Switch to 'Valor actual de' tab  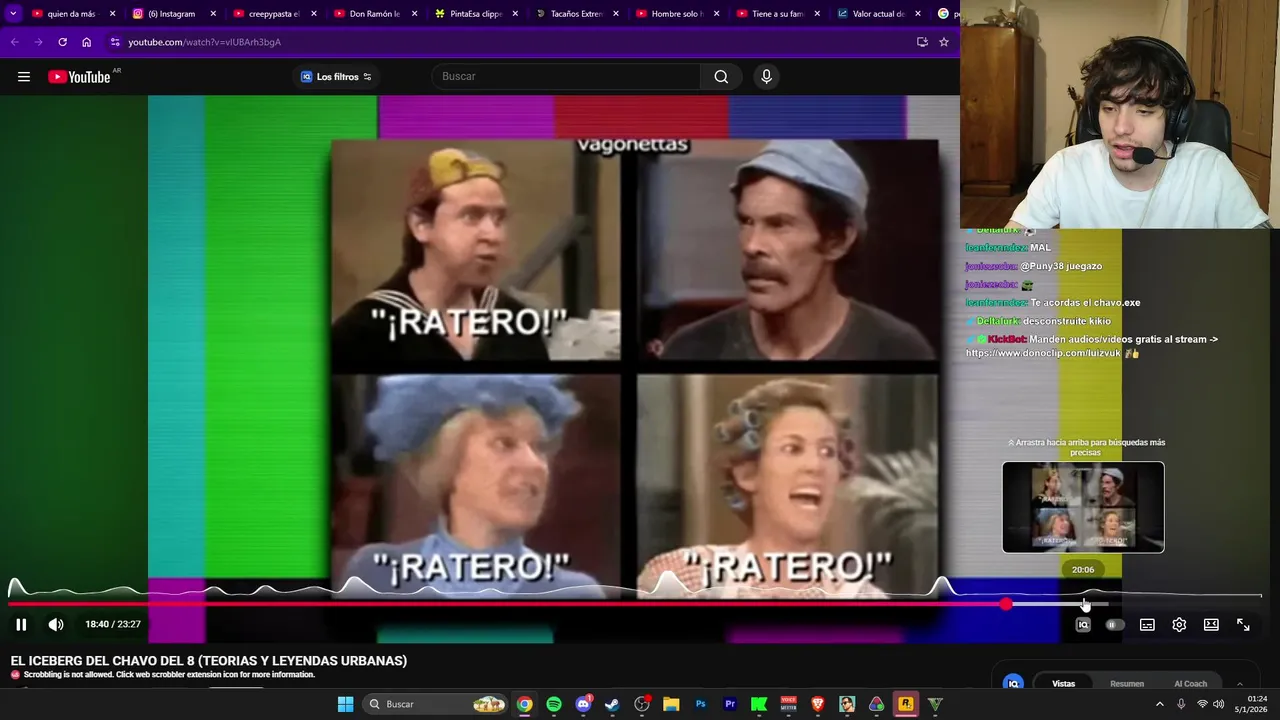pos(877,14)
